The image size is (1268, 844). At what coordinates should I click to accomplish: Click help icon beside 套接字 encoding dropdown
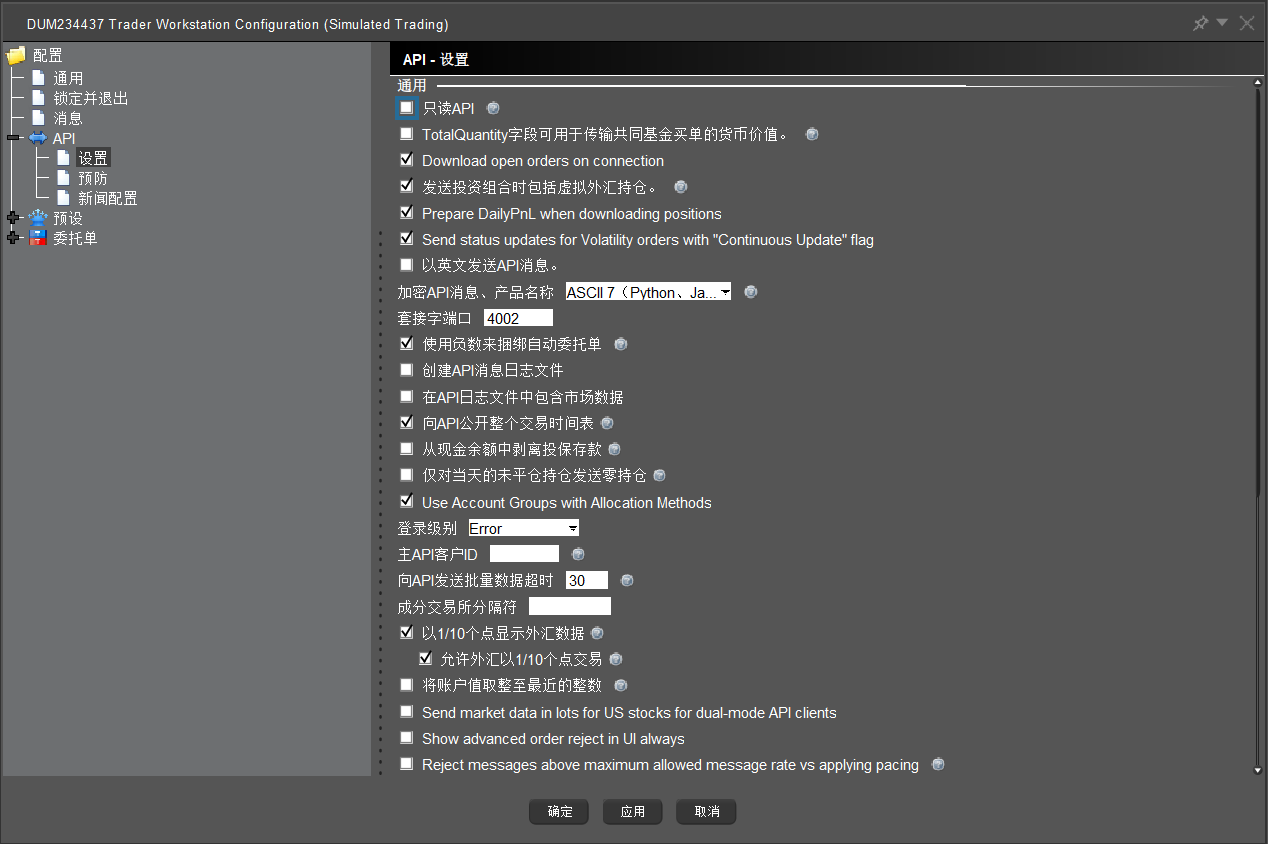point(751,292)
